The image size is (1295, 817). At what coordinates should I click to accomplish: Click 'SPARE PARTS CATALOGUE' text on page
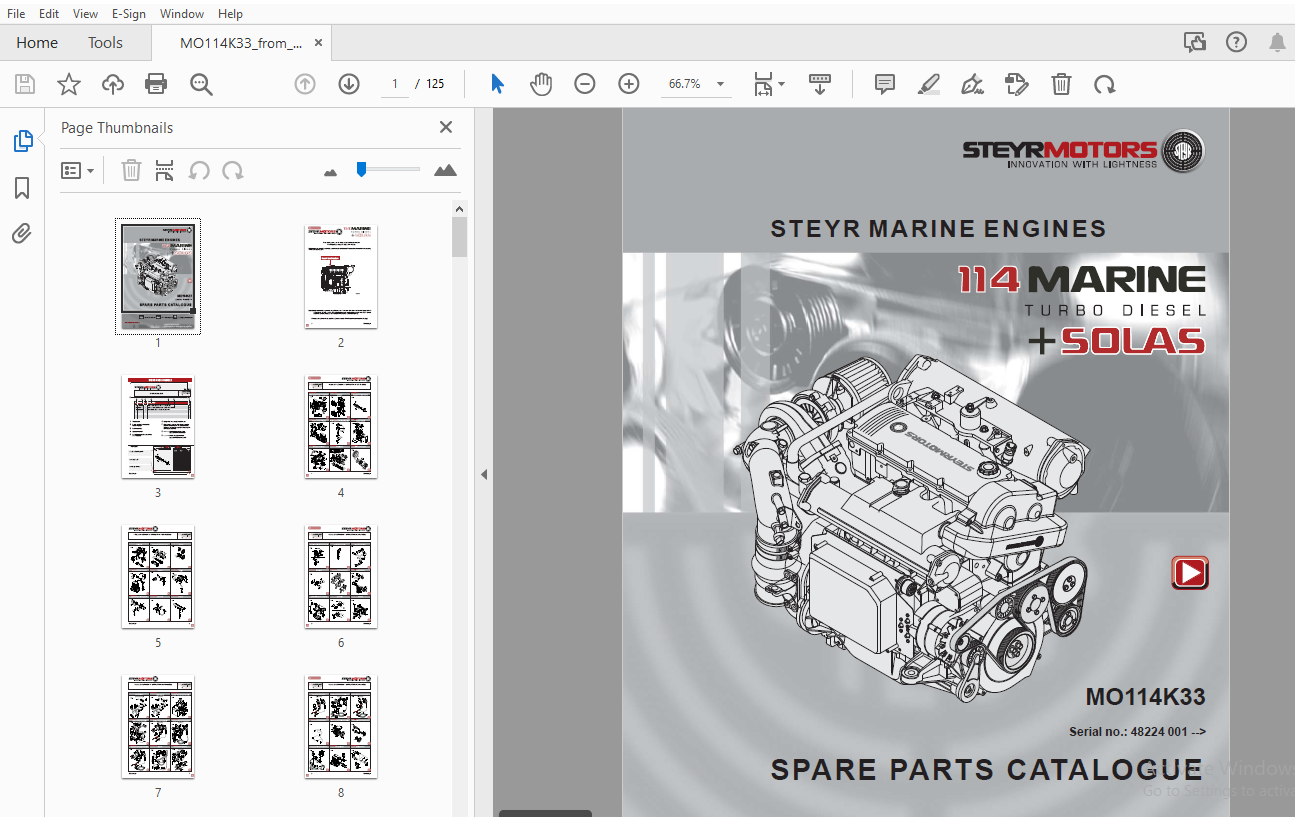click(987, 770)
